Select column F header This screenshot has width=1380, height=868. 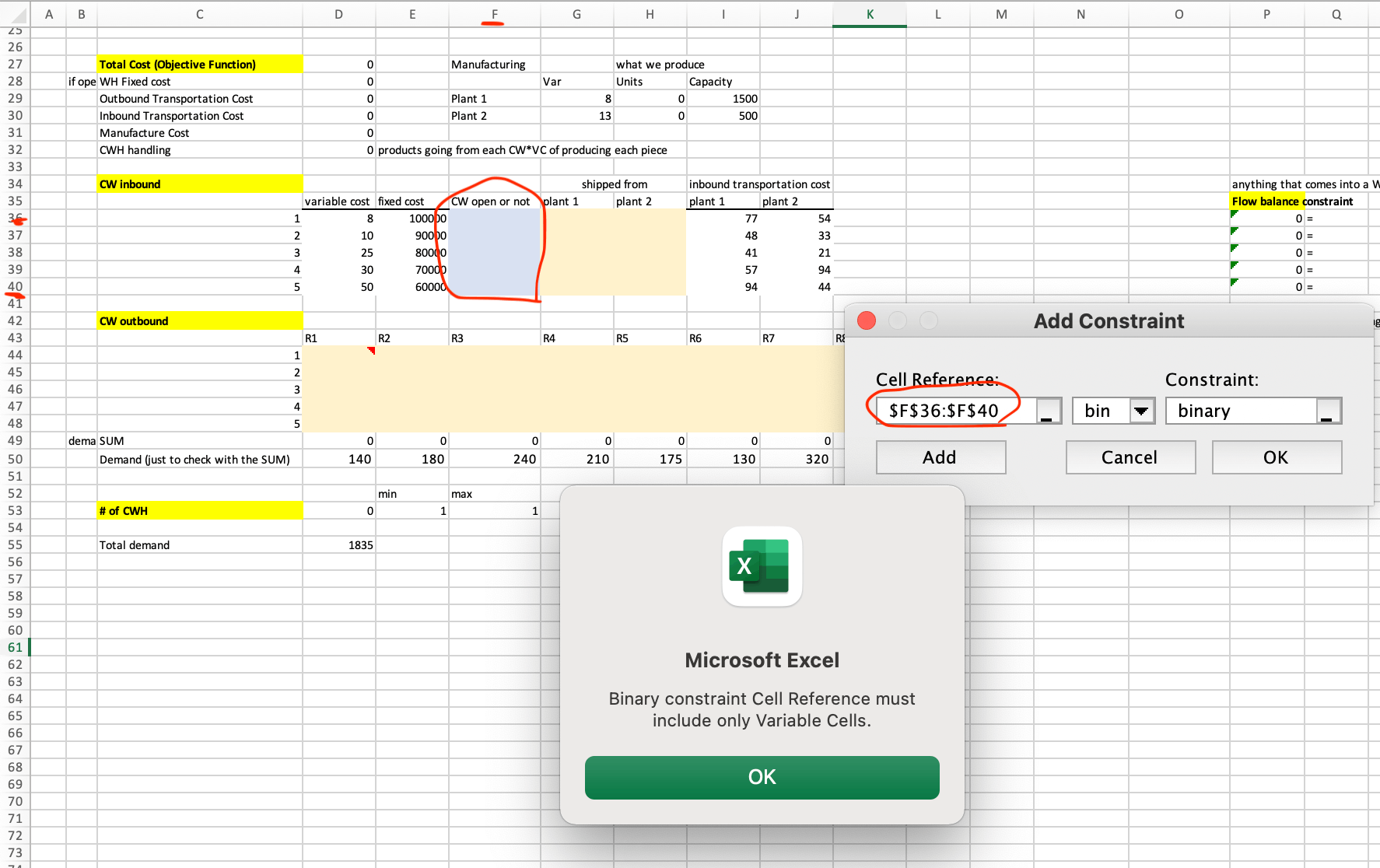tap(494, 14)
